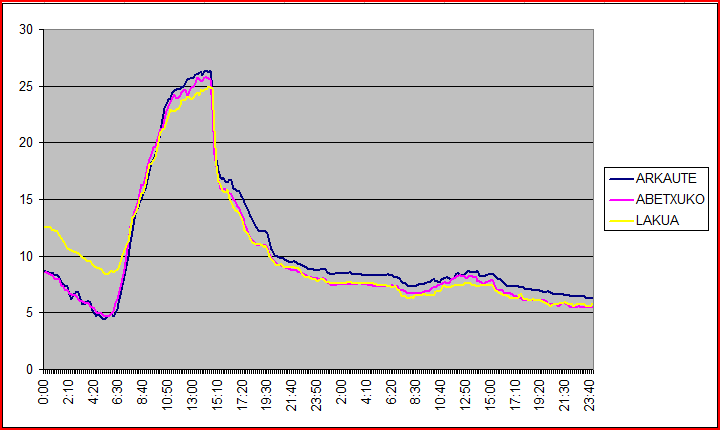Image resolution: width=720 pixels, height=430 pixels.
Task: Click the x-axis label 4:20
Action: pyautogui.click(x=93, y=392)
